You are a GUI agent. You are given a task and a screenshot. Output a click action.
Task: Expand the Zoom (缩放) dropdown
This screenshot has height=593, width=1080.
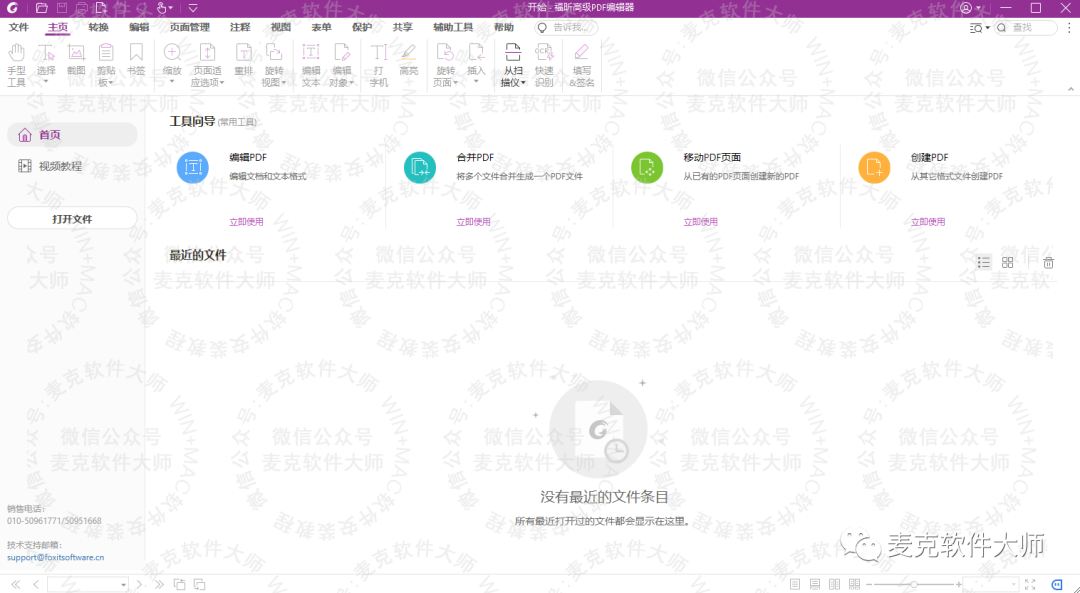pyautogui.click(x=172, y=82)
